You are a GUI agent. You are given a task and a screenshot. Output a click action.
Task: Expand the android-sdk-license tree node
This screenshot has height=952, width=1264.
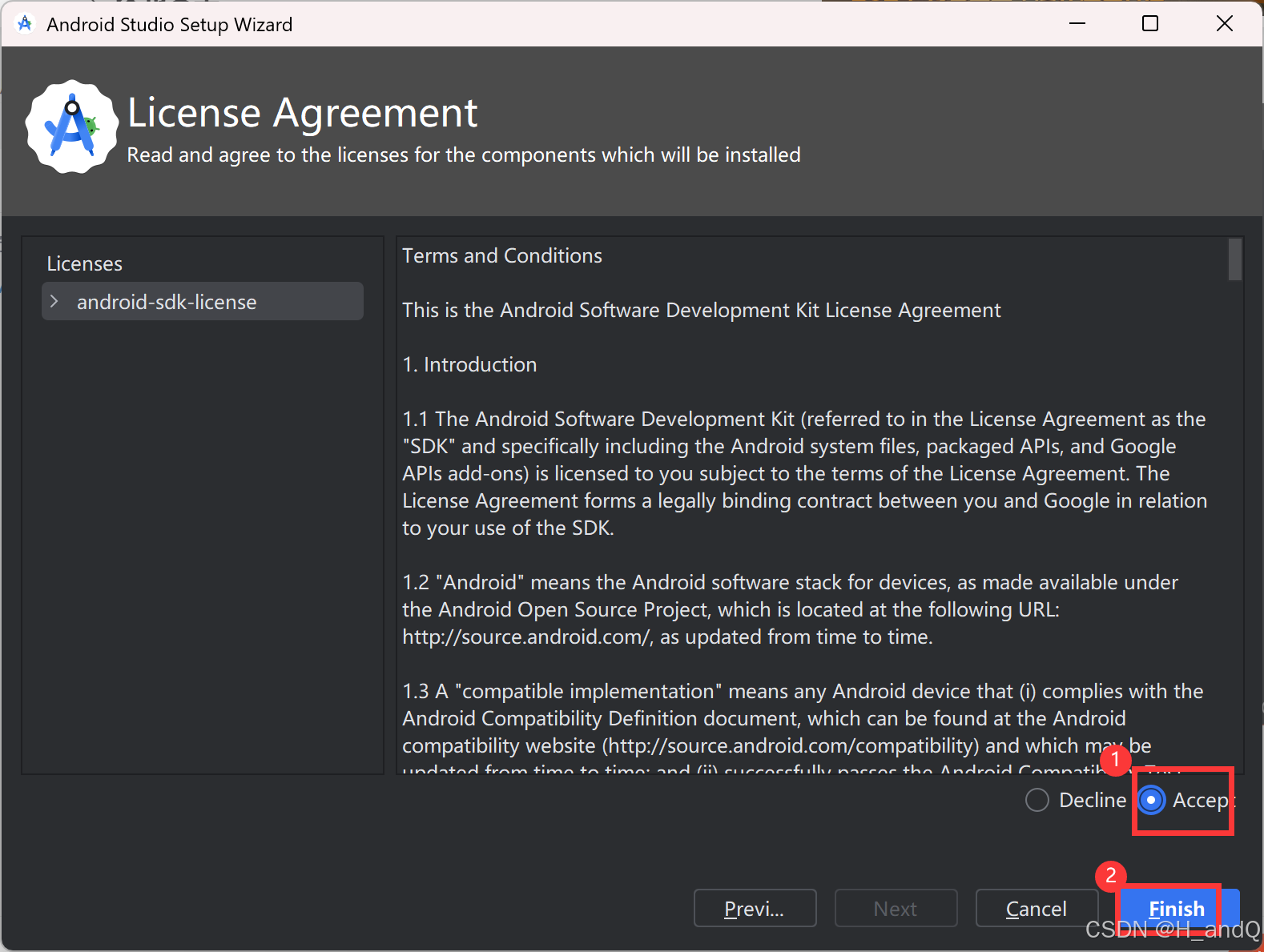pyautogui.click(x=54, y=301)
